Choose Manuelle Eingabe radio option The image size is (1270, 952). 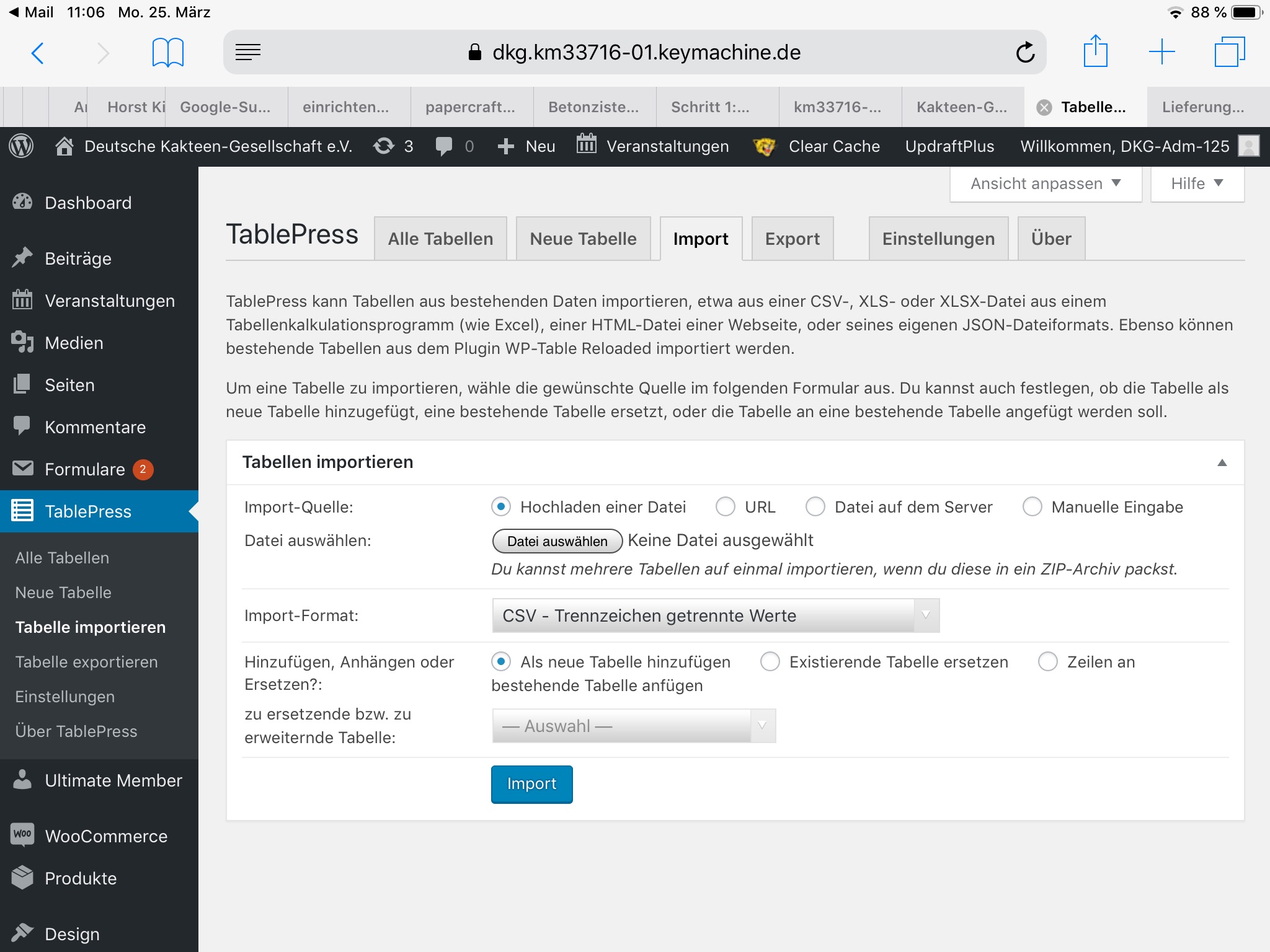[x=1032, y=506]
